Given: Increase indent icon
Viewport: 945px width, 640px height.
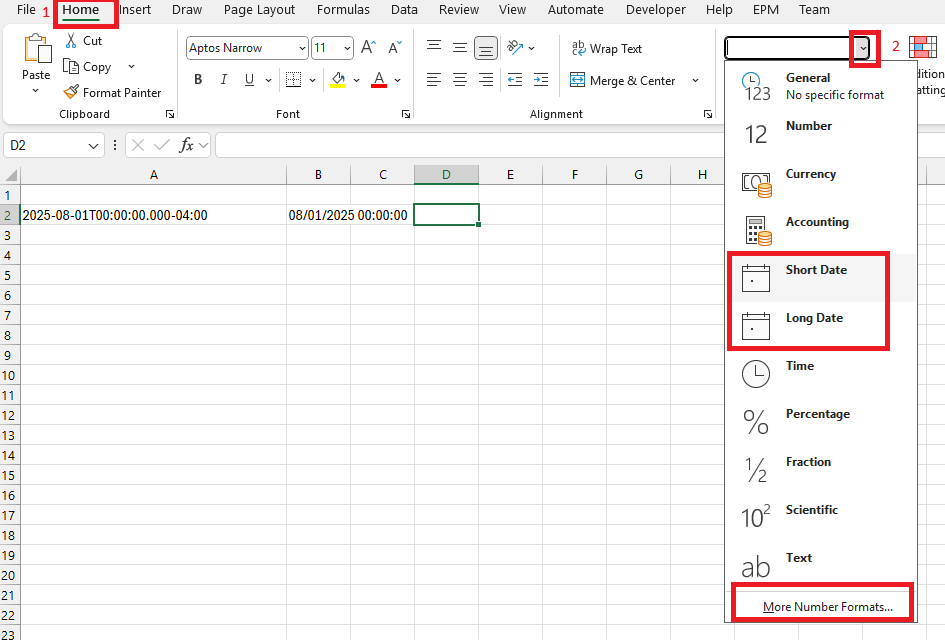Looking at the screenshot, I should click(541, 80).
